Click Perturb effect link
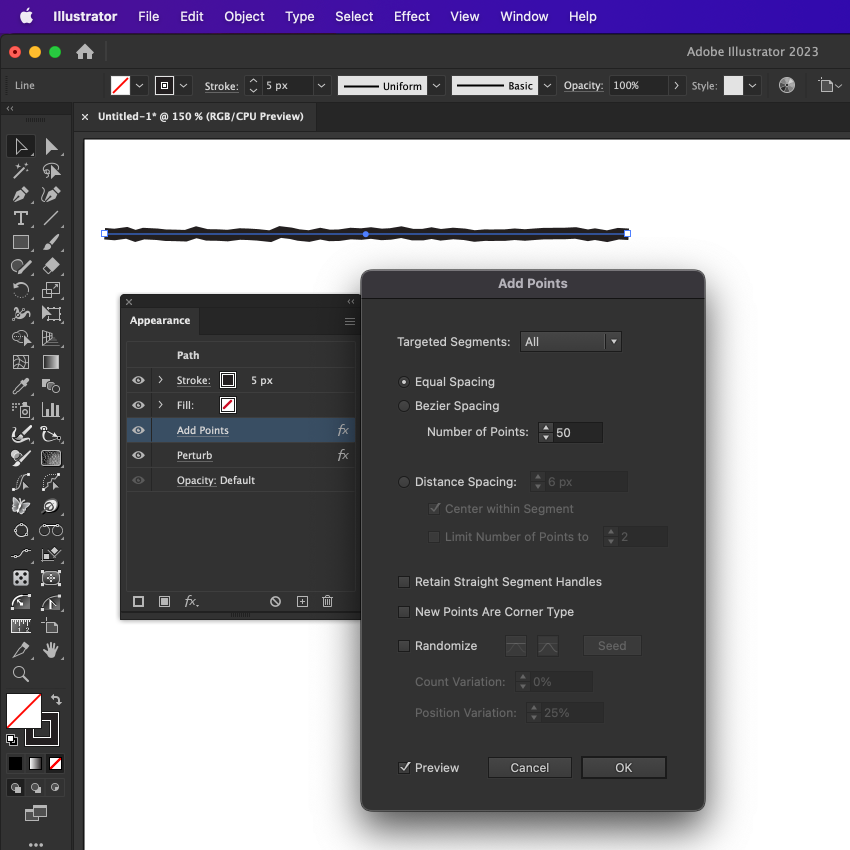The image size is (850, 850). coord(194,455)
